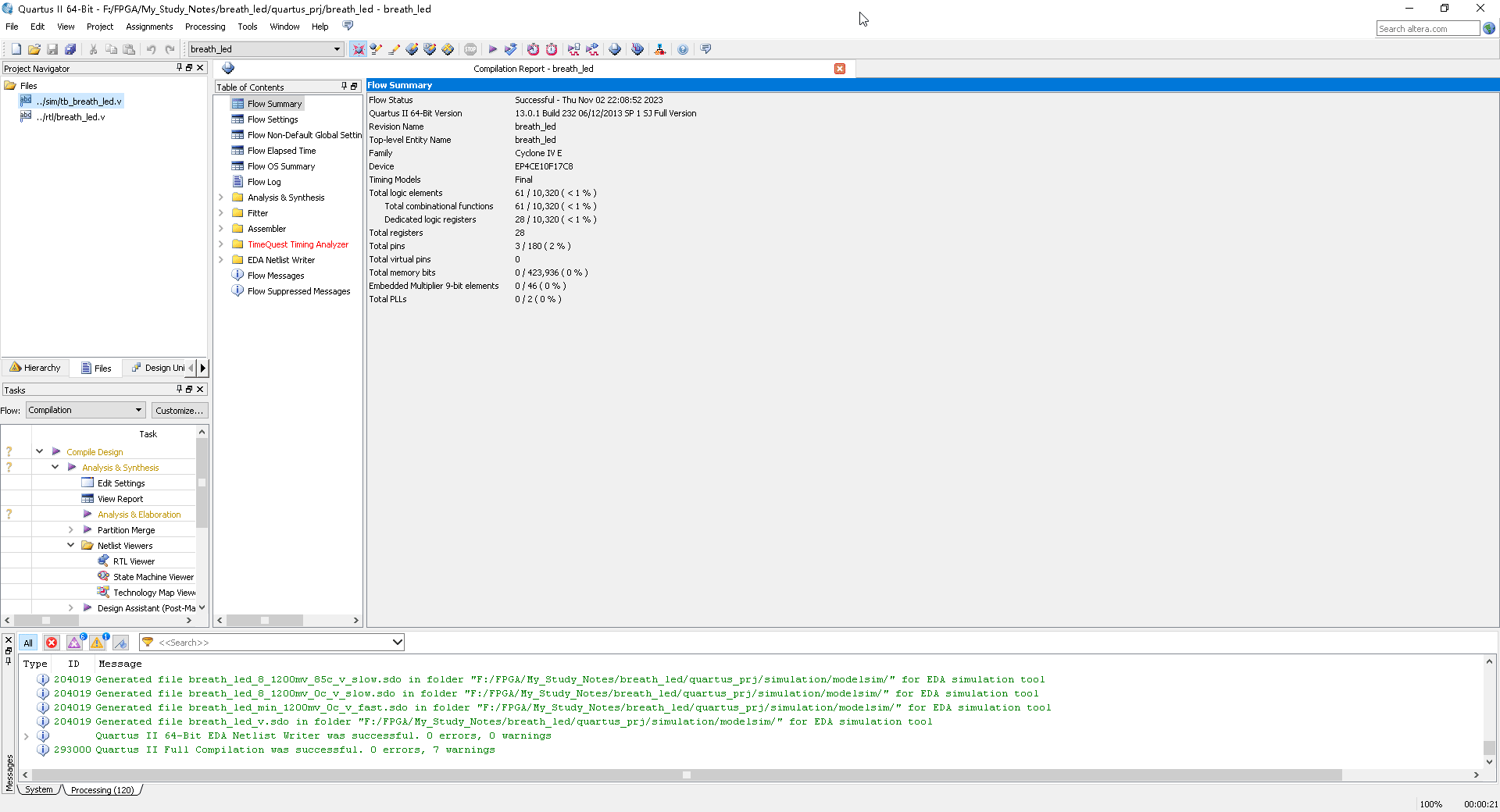
Task: Expand the TimeQuest Timing Analyzer folder
Action: [221, 244]
